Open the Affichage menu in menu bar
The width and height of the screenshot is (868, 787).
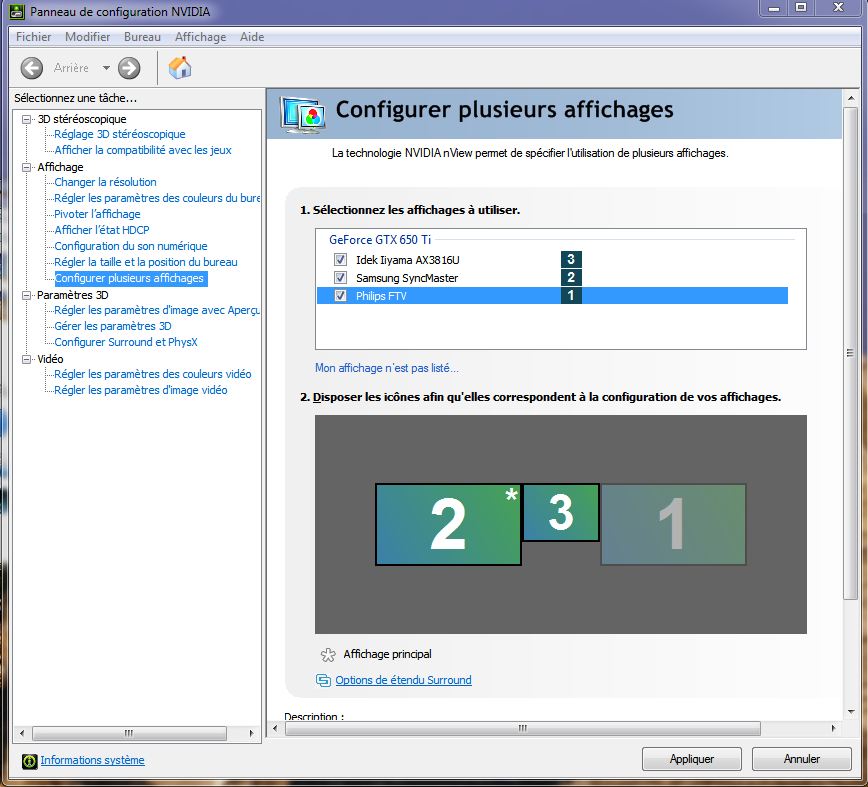click(x=200, y=37)
